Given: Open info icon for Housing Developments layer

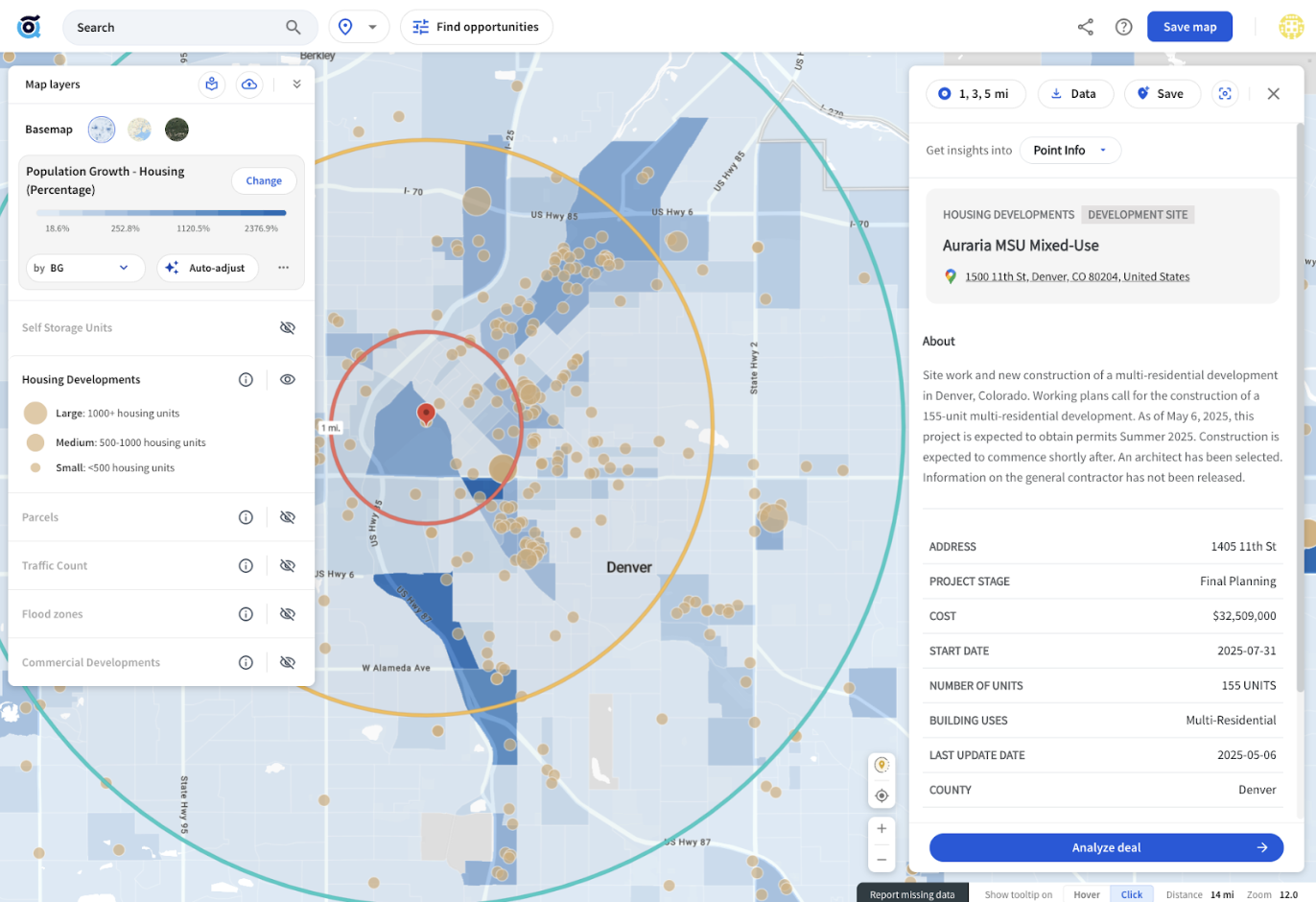Looking at the screenshot, I should point(246,380).
